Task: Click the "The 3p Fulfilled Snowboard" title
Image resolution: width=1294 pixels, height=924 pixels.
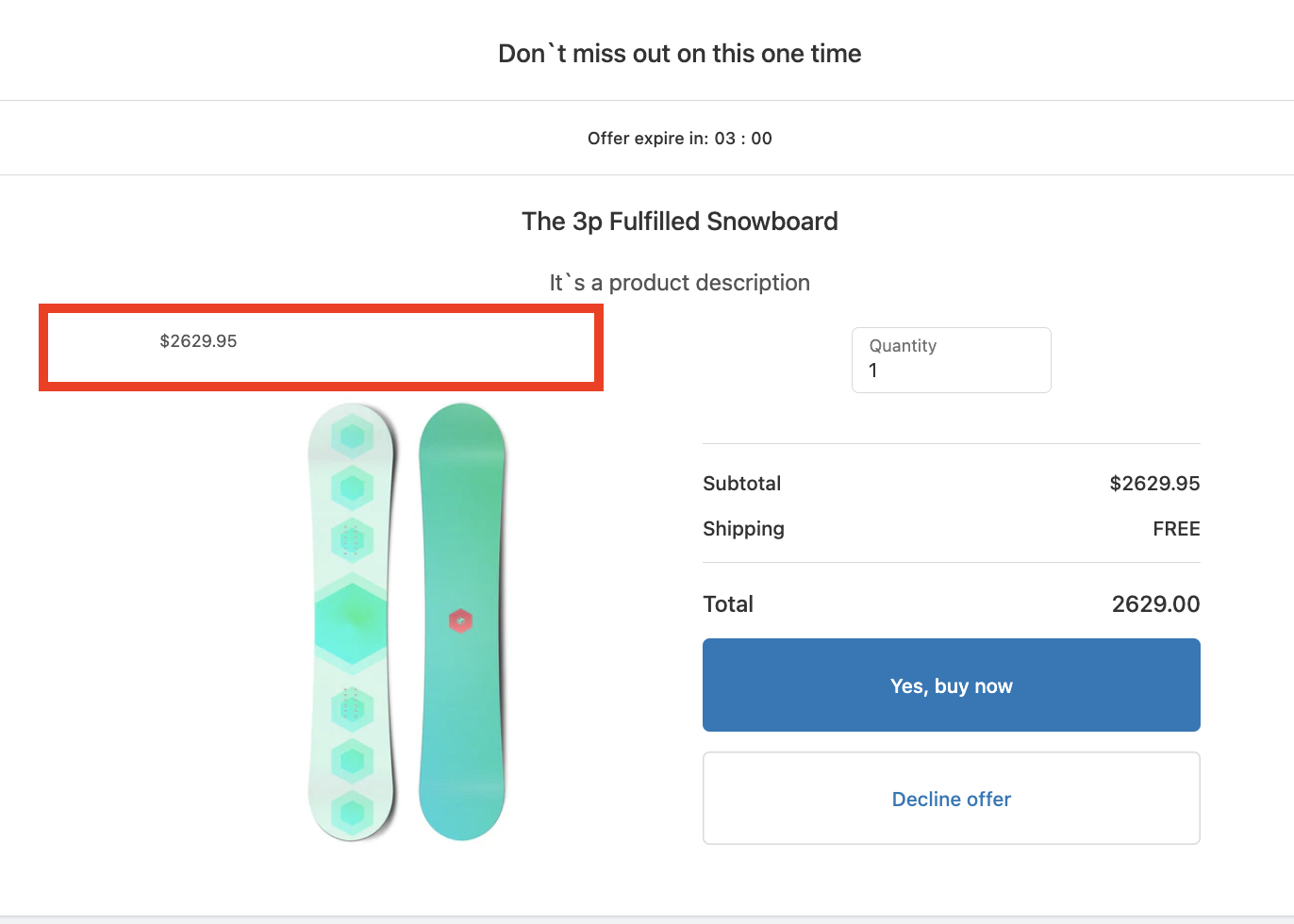Action: coord(679,222)
